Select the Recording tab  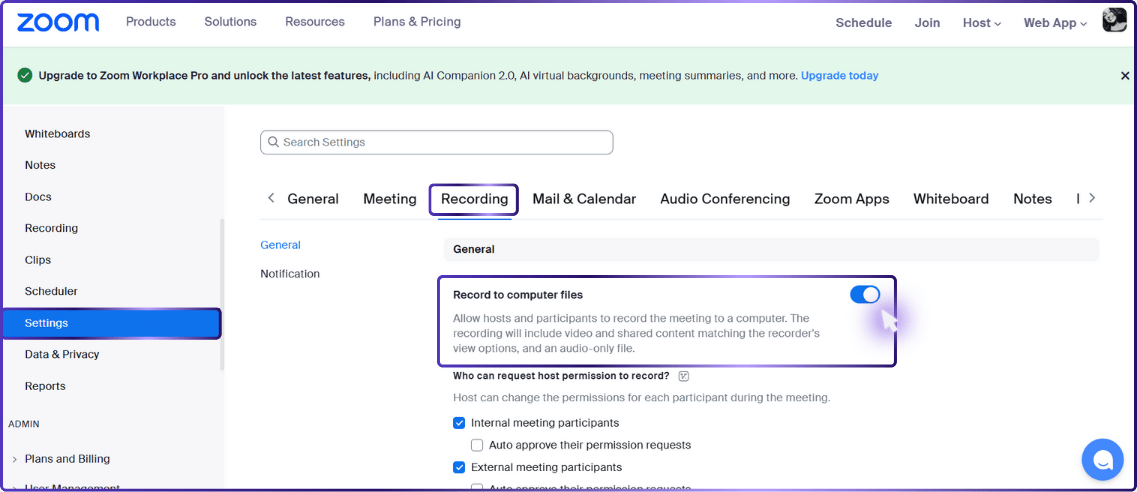point(474,199)
